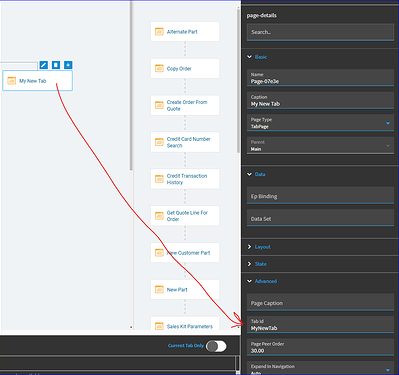Click the orange page icon on My New Tab
Viewport: 399px width, 375px height.
[x=12, y=81]
